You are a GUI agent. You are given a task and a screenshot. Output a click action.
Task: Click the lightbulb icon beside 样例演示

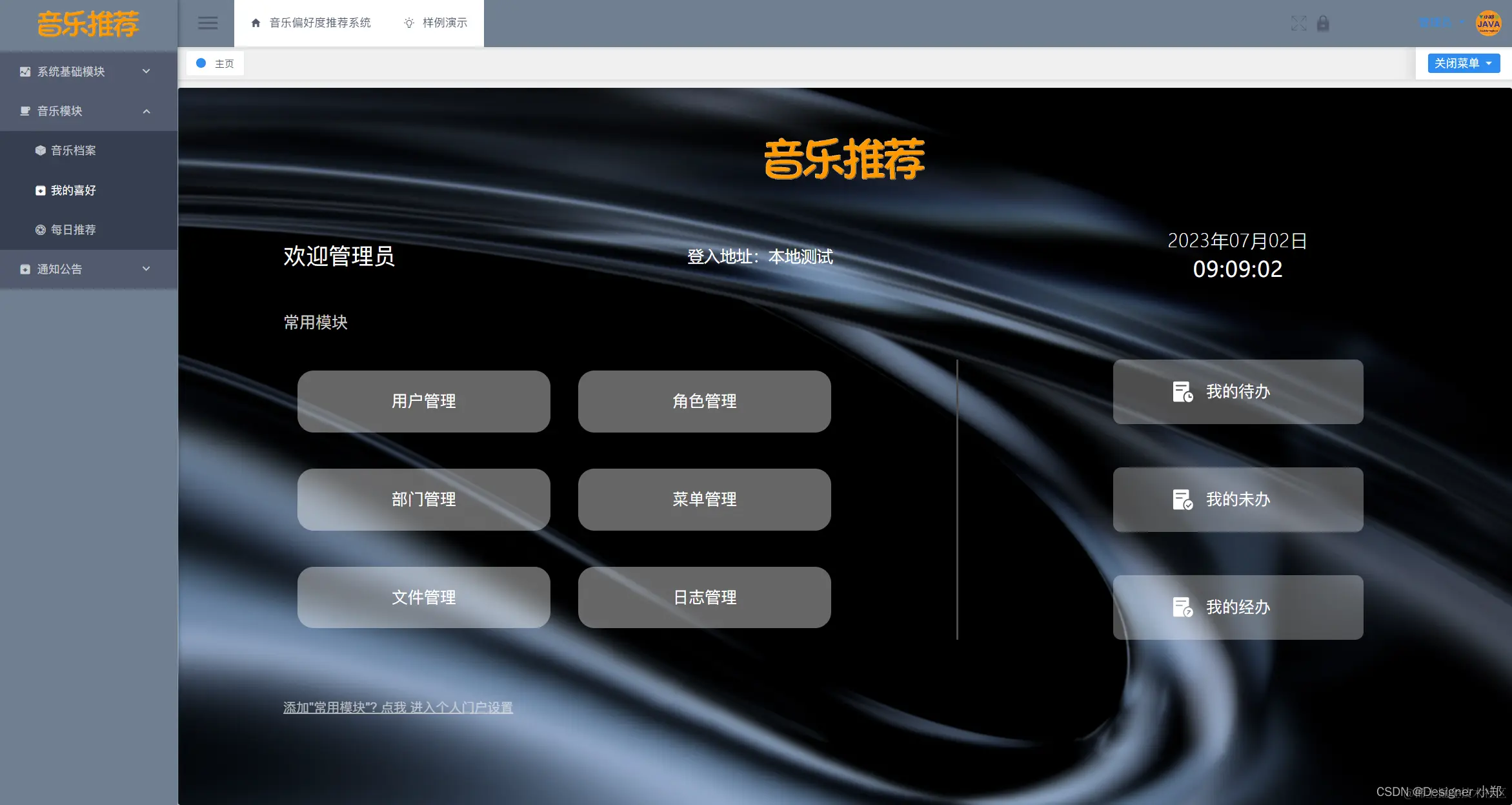pos(408,23)
